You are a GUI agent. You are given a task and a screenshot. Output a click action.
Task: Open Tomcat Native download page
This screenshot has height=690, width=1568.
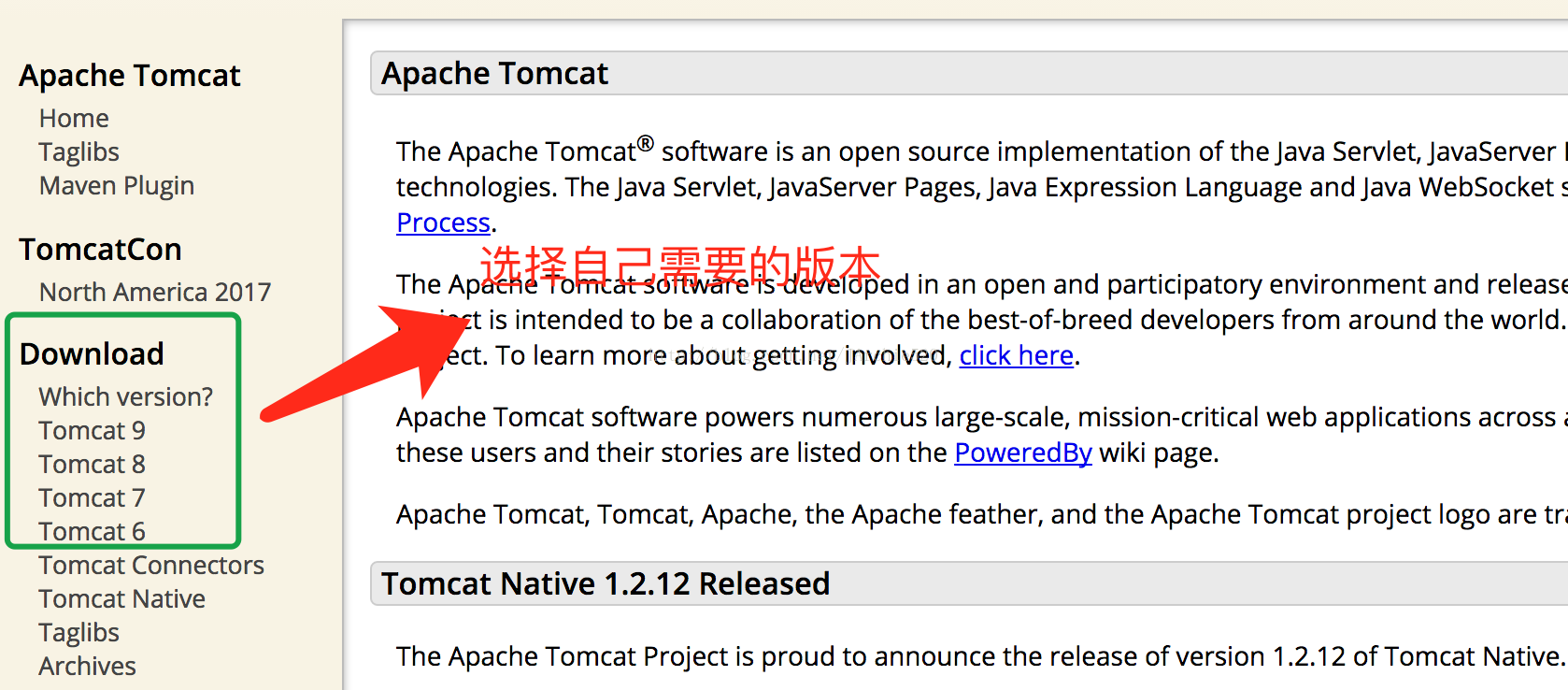(122, 599)
